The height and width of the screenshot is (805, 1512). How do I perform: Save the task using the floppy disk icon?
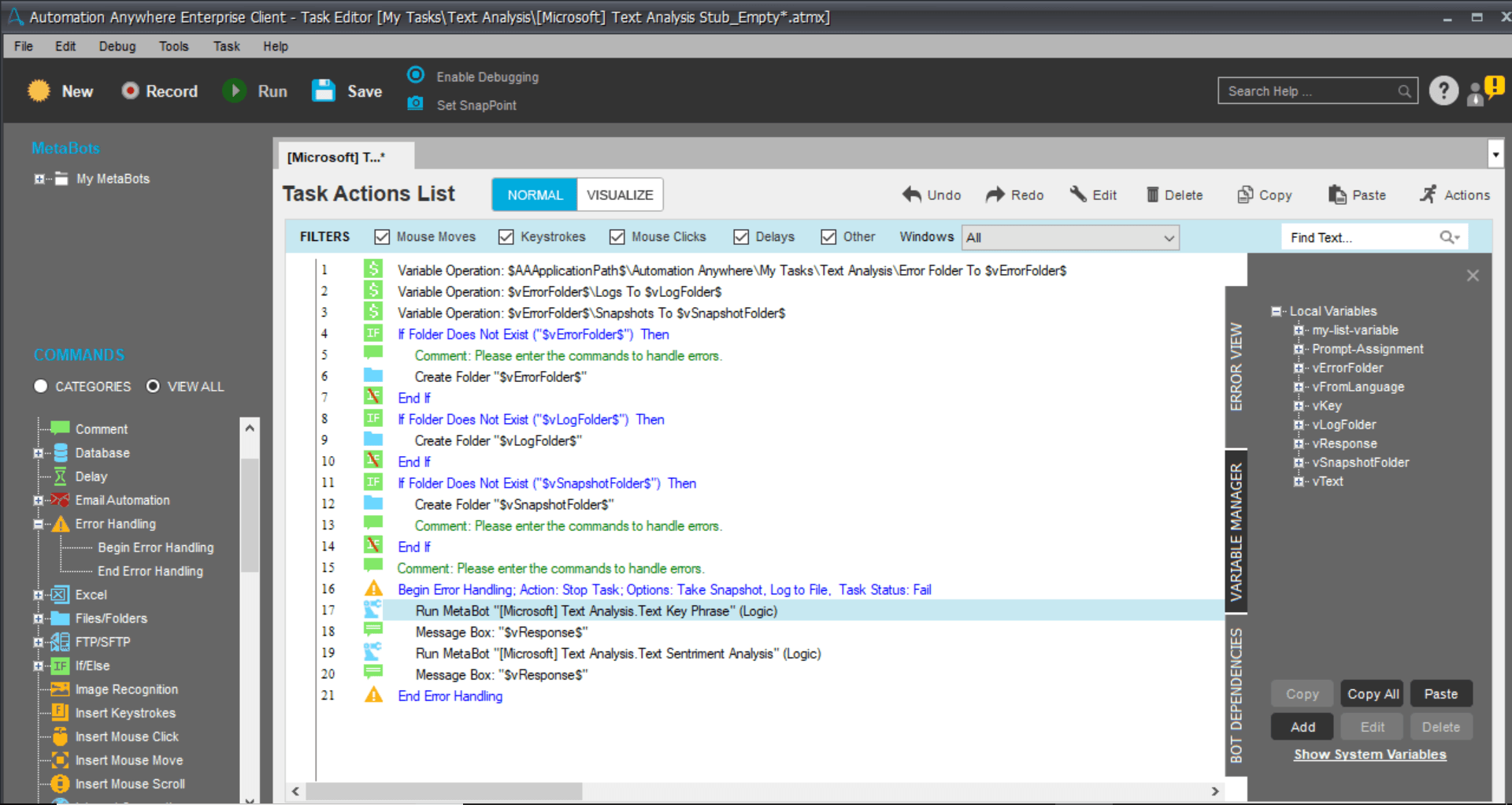(324, 91)
